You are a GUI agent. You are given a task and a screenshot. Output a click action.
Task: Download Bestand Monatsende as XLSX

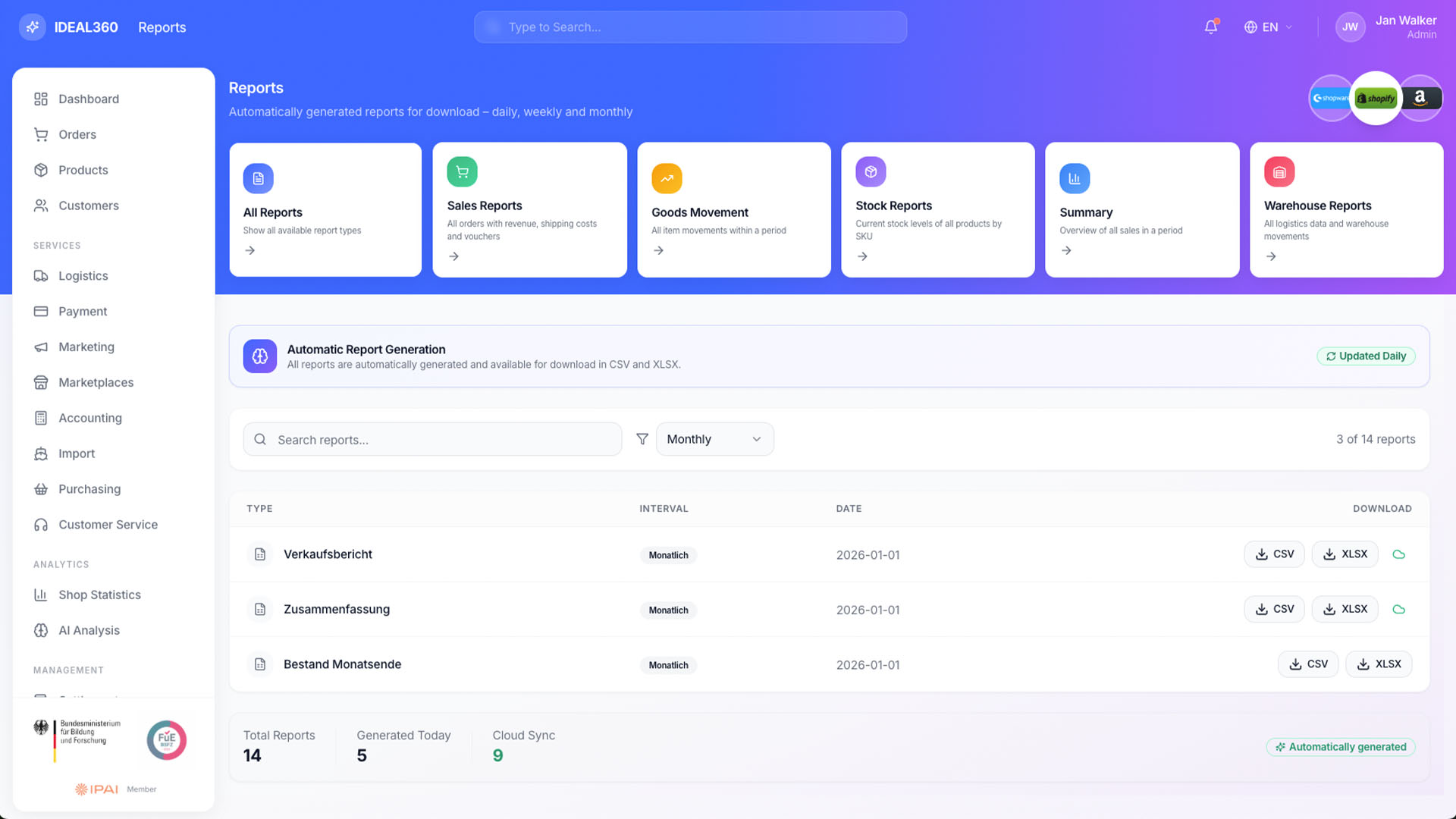click(1378, 664)
